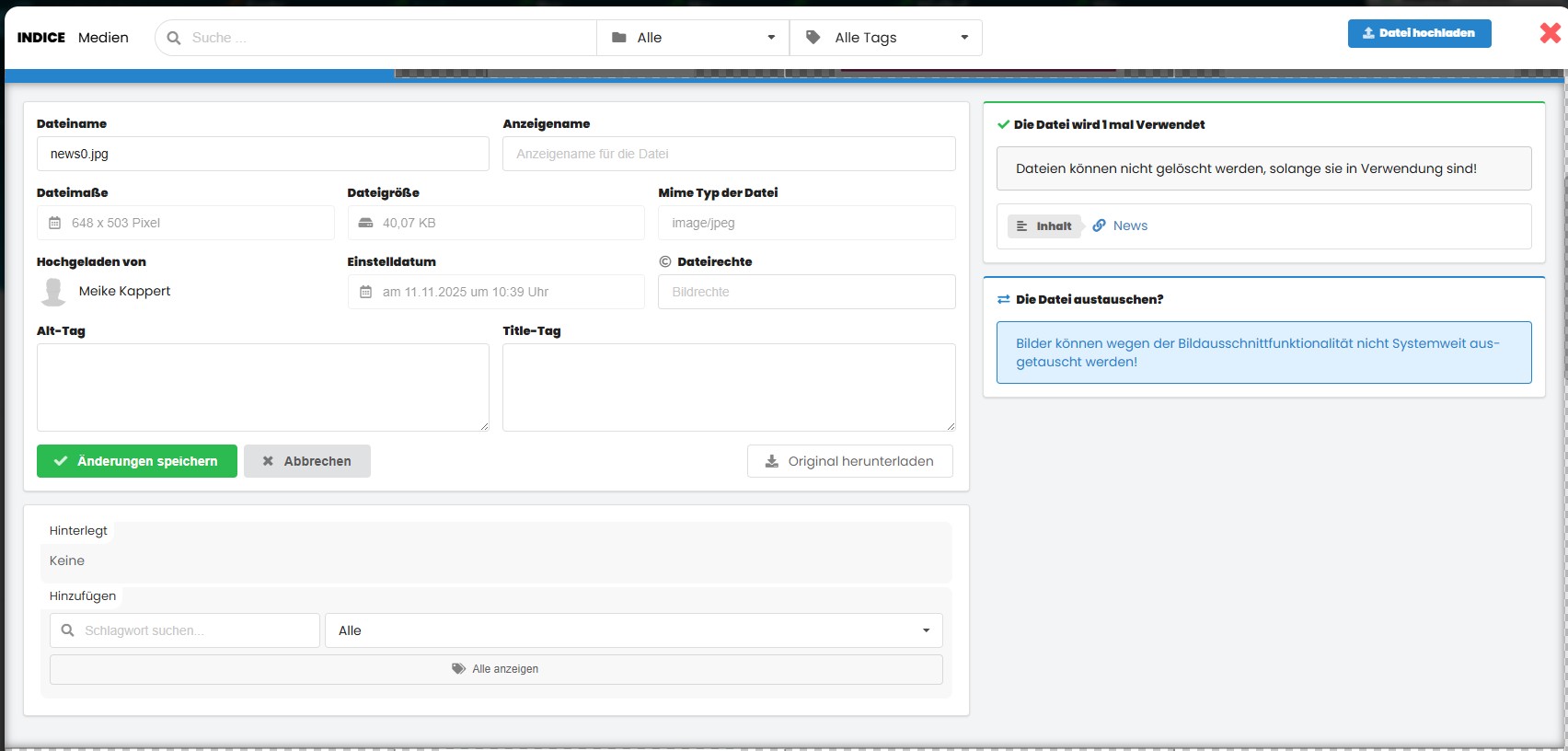Click the uploader avatar of Meike Kappert
This screenshot has height=751, width=1568.
click(54, 292)
